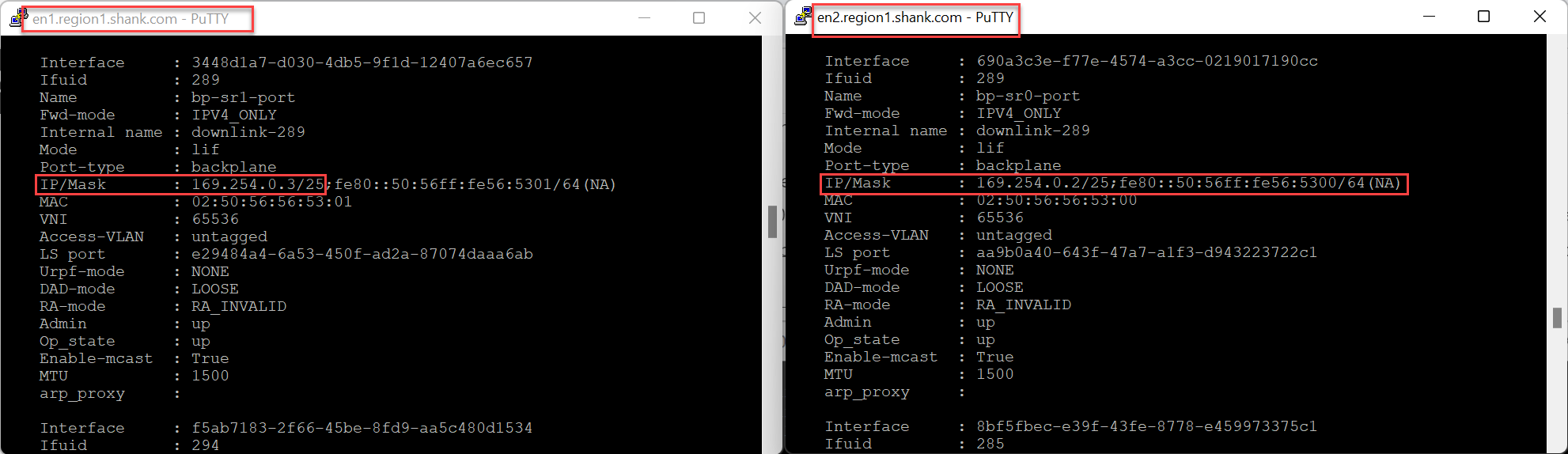
Task: Click PuTTY icon in en1.region1.shank.com window
Action: pos(19,17)
